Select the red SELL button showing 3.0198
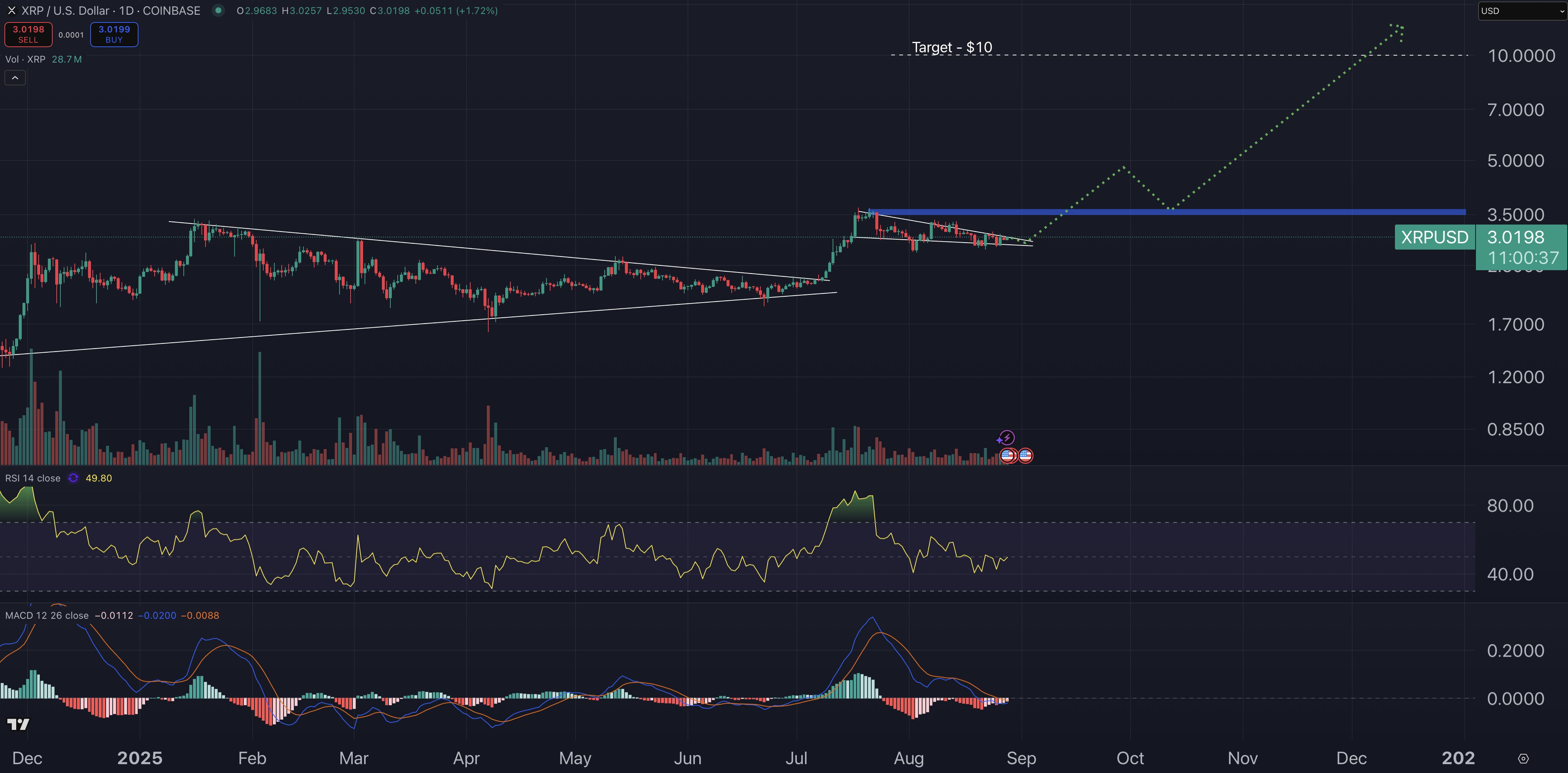The width and height of the screenshot is (1568, 773). (x=28, y=34)
